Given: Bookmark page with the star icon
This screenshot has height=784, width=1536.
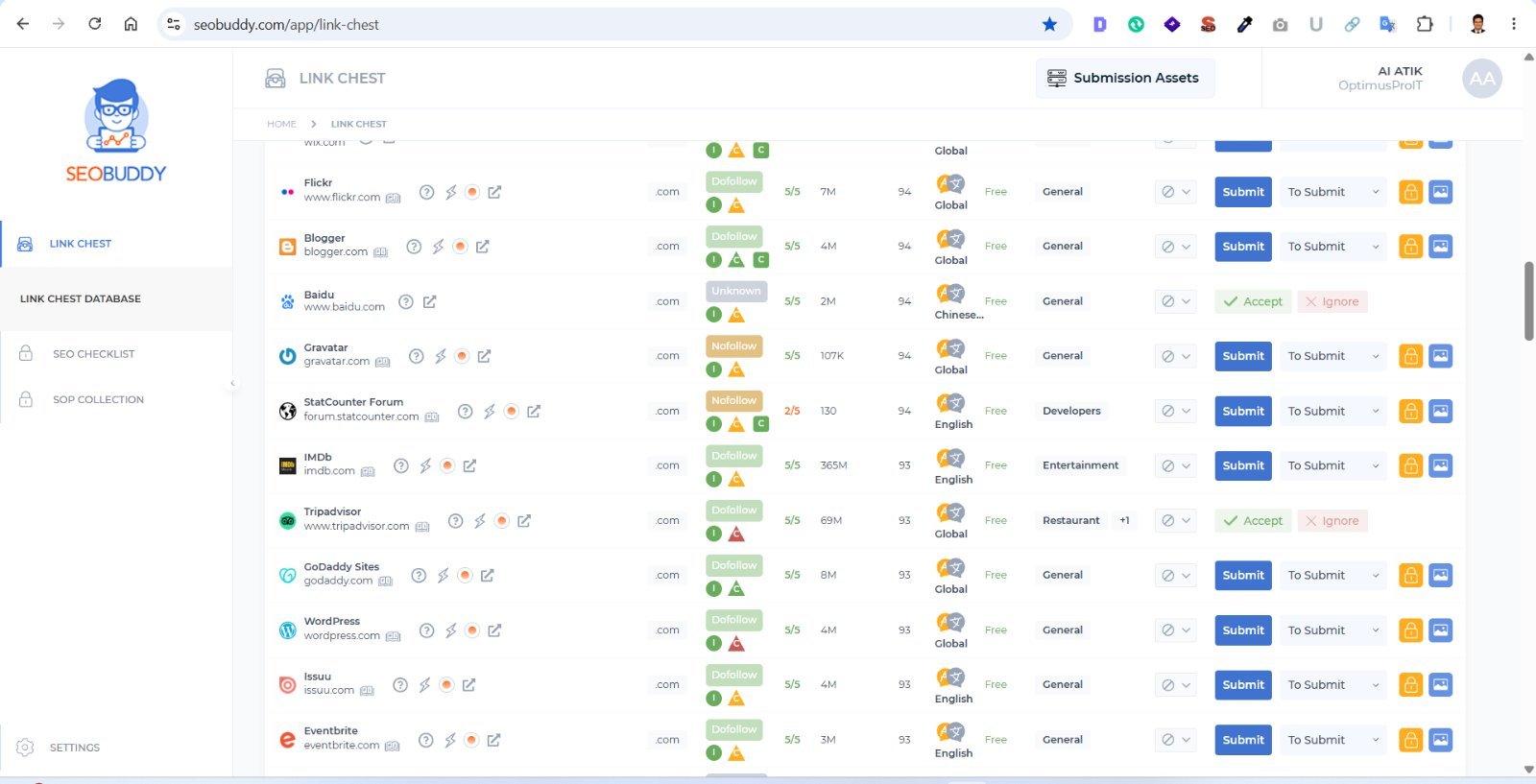Looking at the screenshot, I should point(1049,24).
